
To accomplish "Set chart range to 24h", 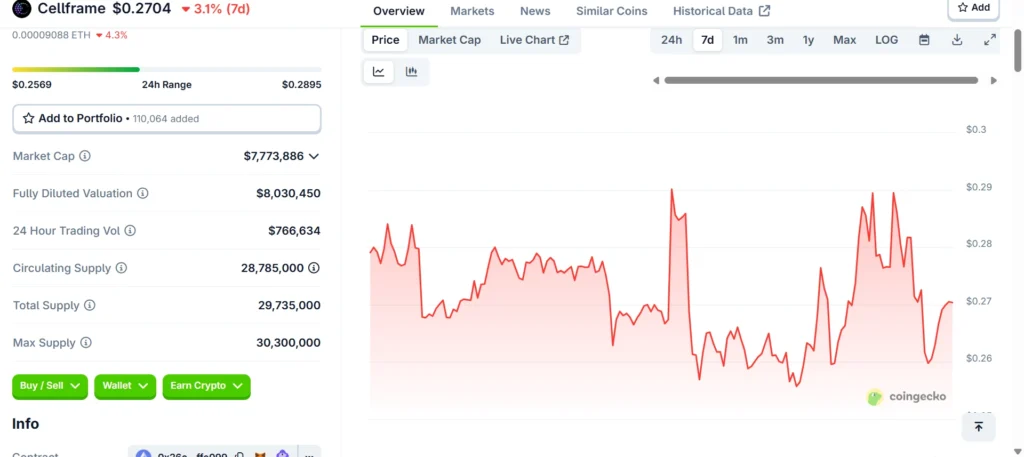I will [x=671, y=40].
